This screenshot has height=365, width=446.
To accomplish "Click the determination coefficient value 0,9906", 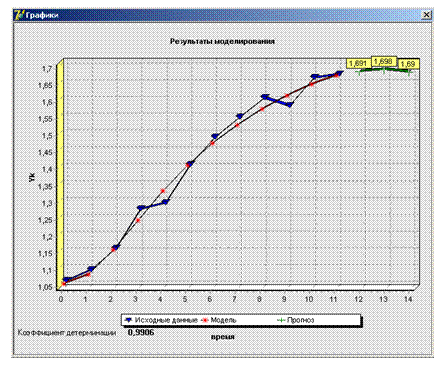I will tap(141, 332).
